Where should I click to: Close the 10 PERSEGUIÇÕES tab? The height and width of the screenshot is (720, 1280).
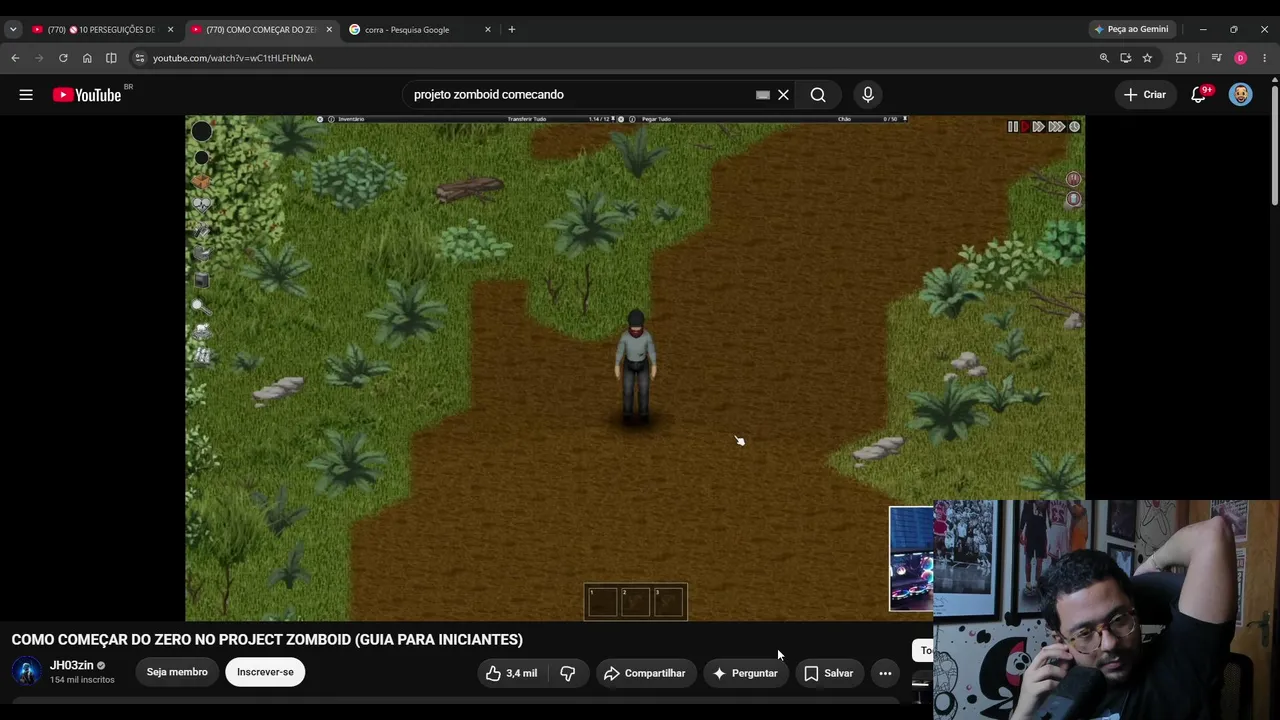click(x=170, y=29)
